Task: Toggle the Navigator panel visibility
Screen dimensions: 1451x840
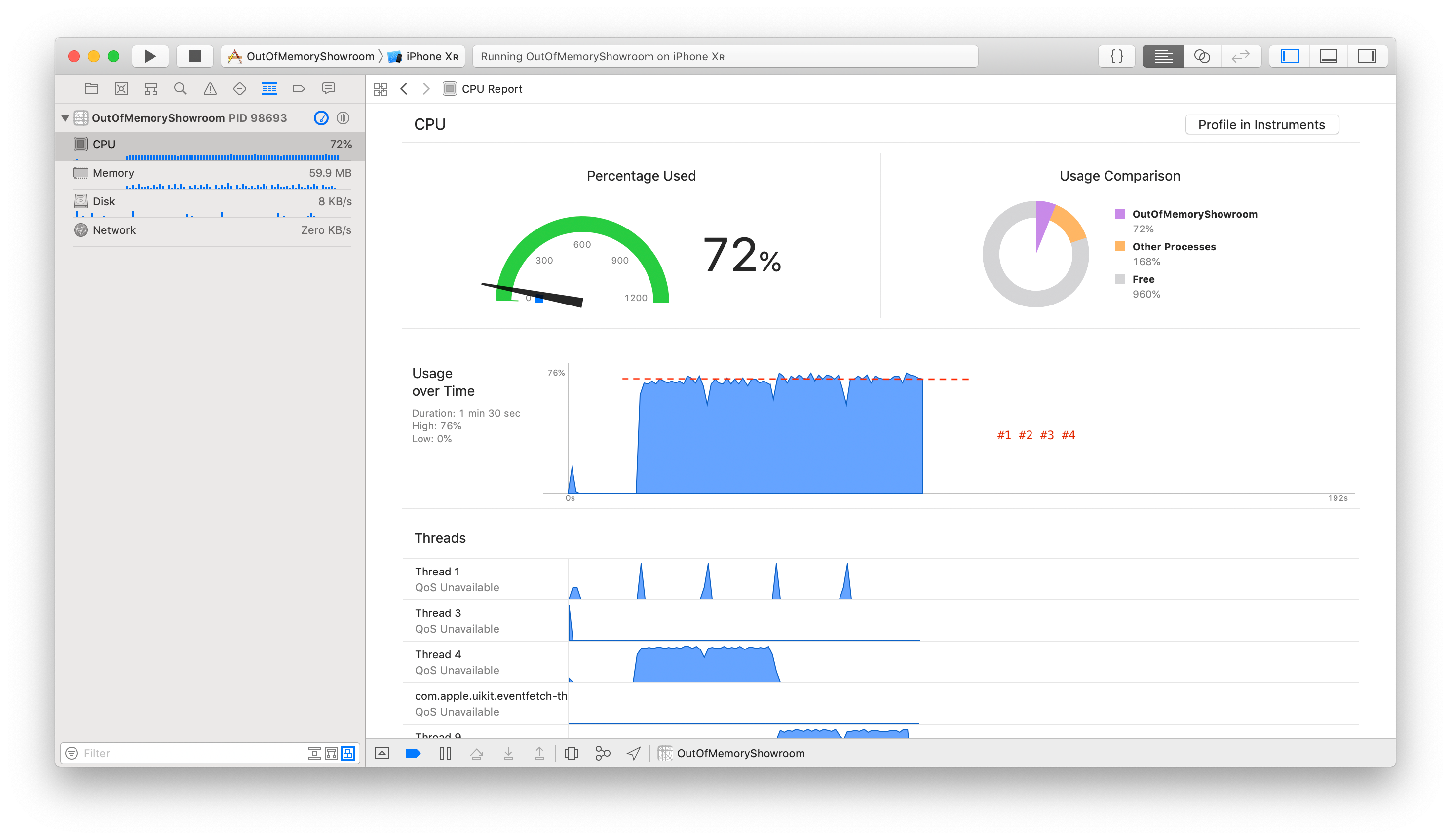Action: (1290, 56)
